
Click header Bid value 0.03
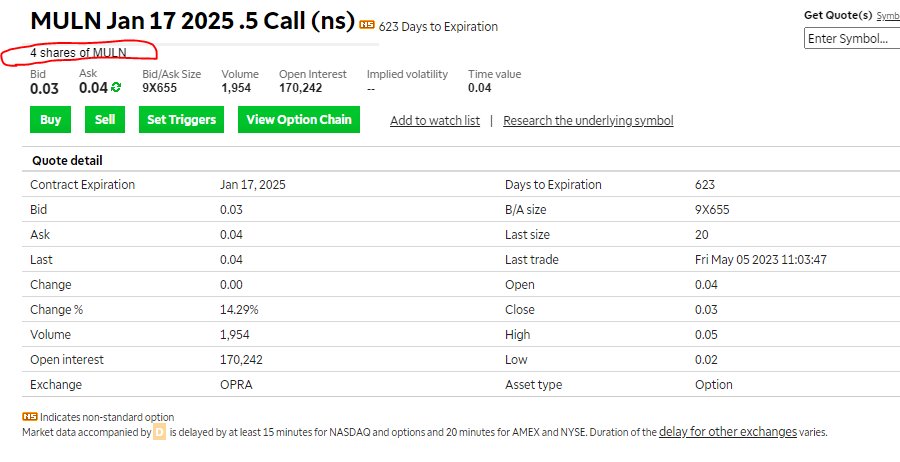point(44,88)
